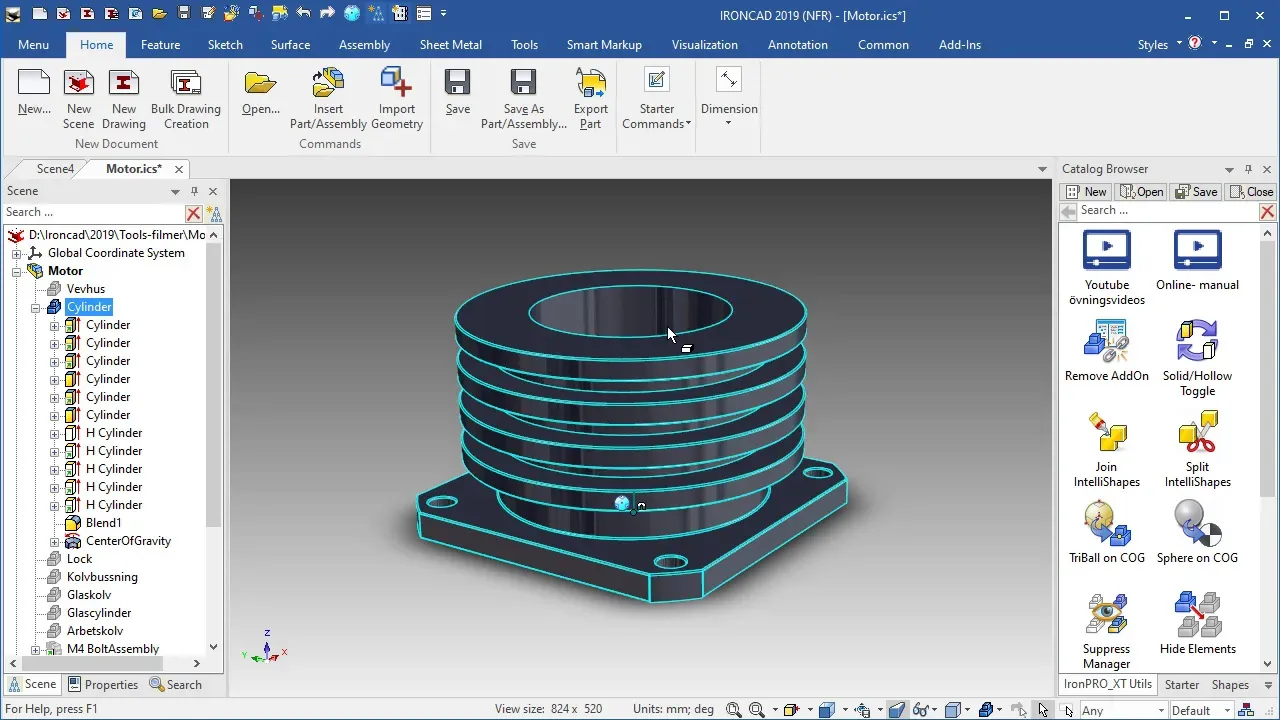
Task: Click Youtube övningsvideos icon
Action: coord(1106,251)
